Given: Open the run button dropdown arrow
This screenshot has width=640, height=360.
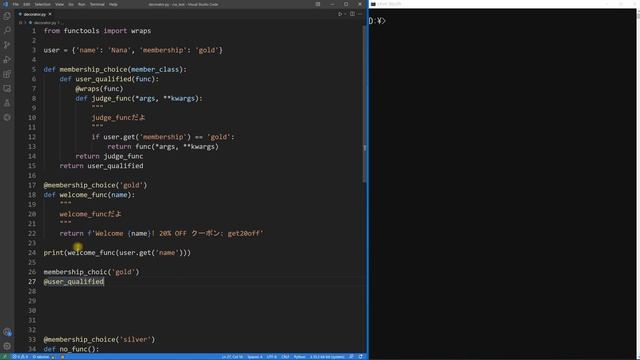Looking at the screenshot, I should (345, 14).
